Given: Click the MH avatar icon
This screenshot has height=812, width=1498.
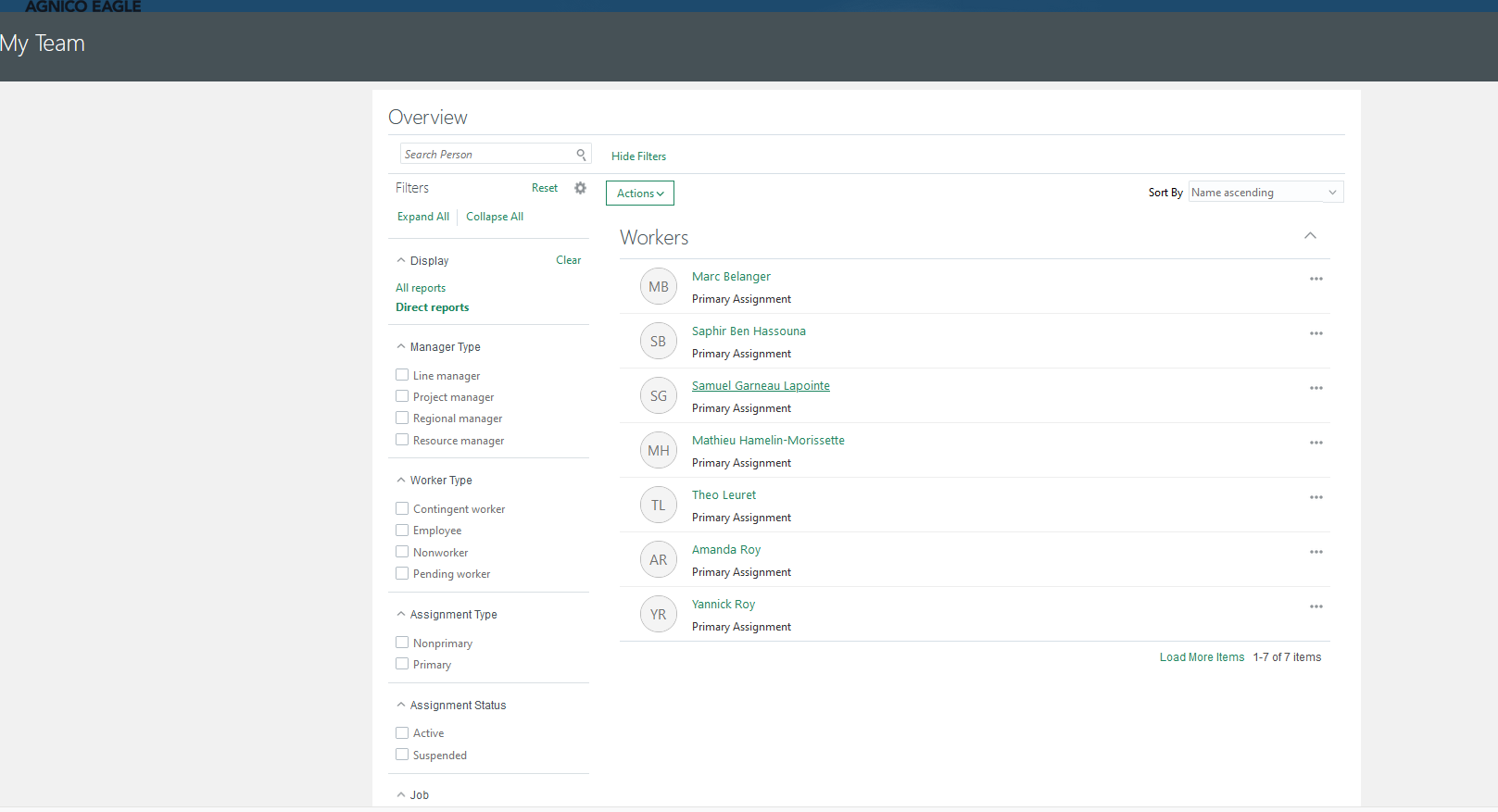Looking at the screenshot, I should coord(659,450).
